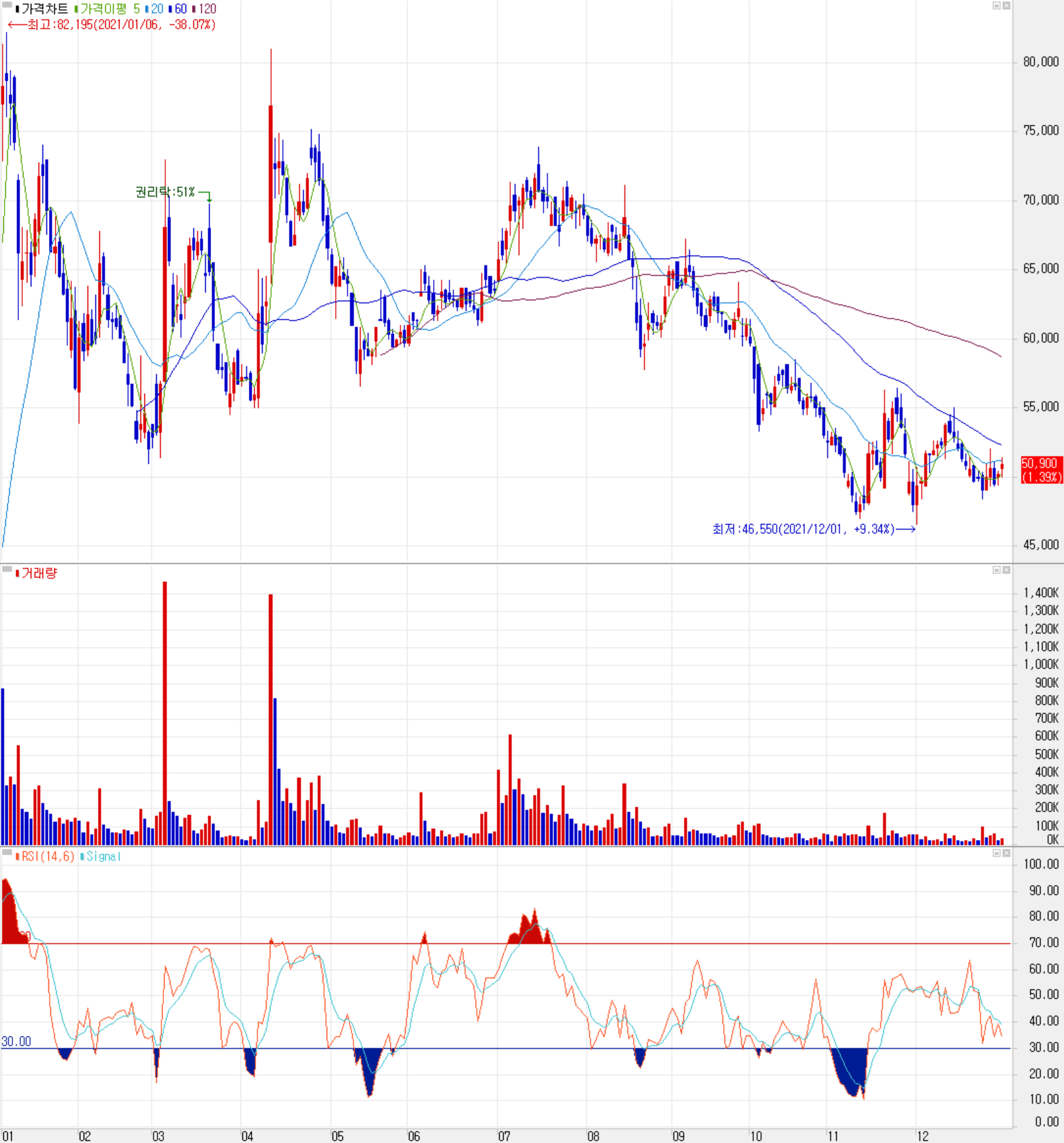Click the Signal legend label
Image resolution: width=1064 pixels, height=1143 pixels.
(x=101, y=856)
